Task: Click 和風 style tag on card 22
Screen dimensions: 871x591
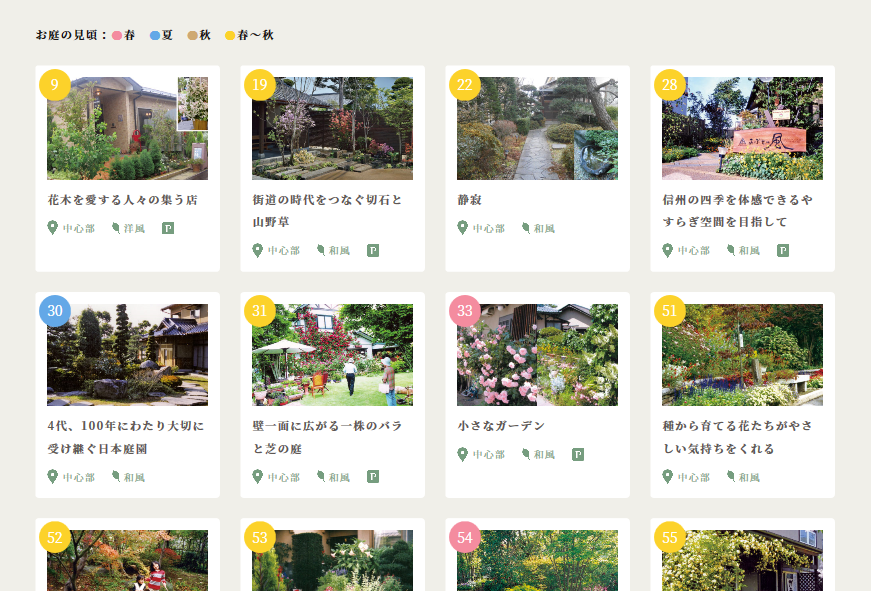Action: click(544, 228)
